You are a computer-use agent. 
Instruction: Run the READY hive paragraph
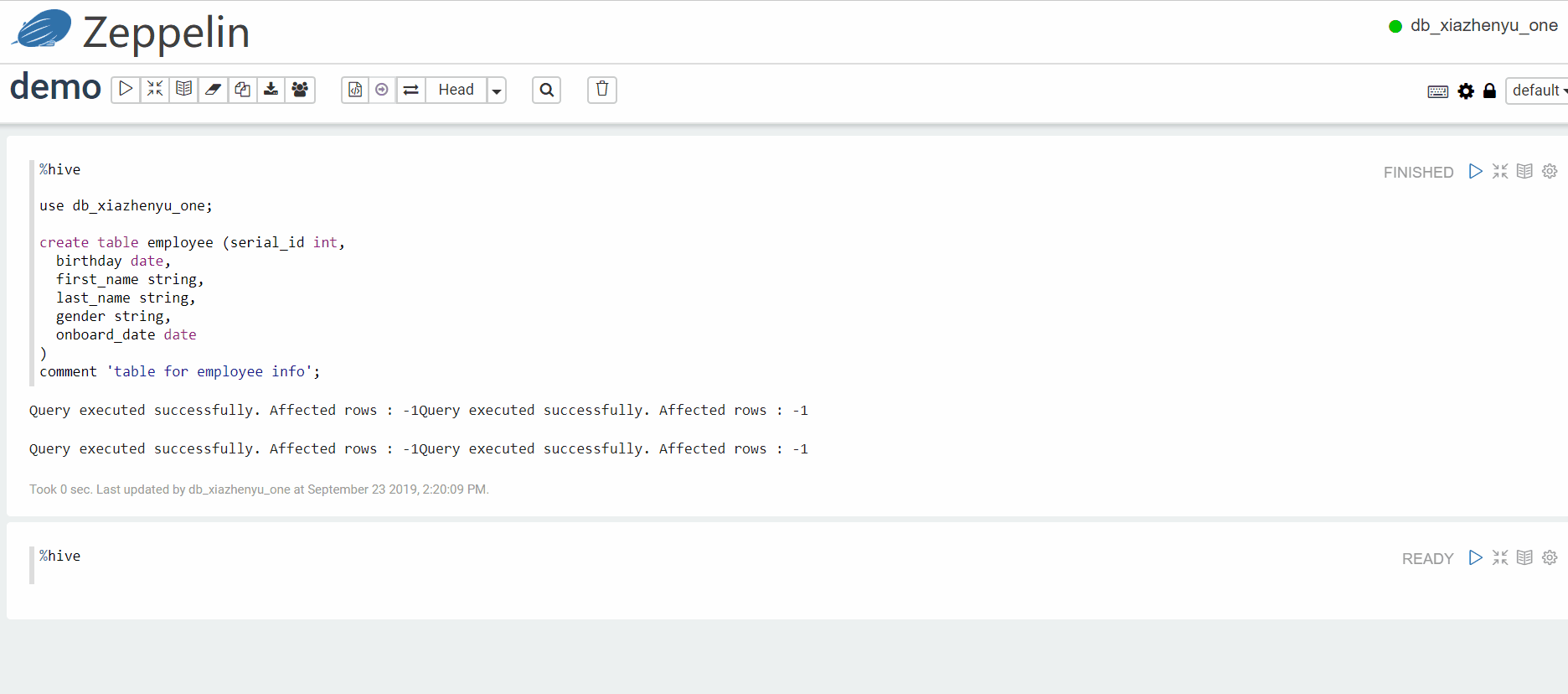[x=1475, y=558]
